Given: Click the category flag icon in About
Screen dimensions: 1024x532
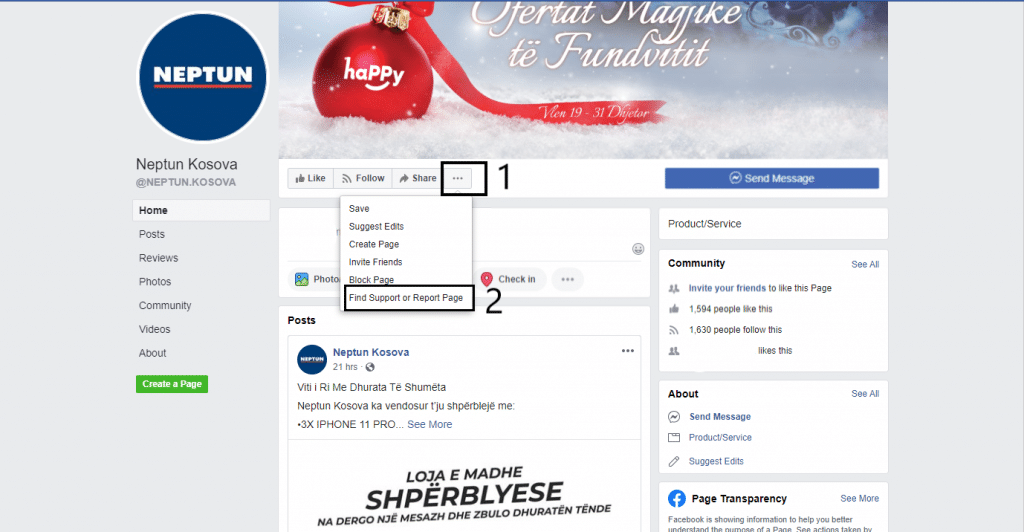Looking at the screenshot, I should 674,437.
